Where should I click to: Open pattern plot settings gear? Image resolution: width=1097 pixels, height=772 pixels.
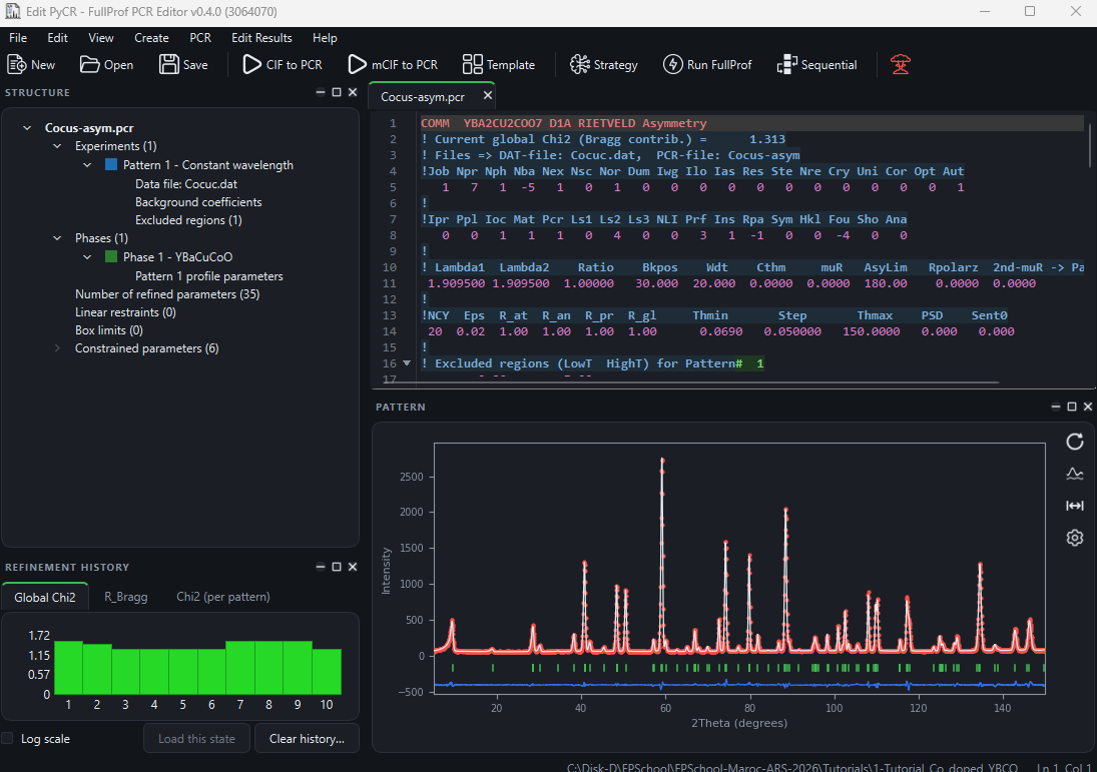click(x=1075, y=538)
